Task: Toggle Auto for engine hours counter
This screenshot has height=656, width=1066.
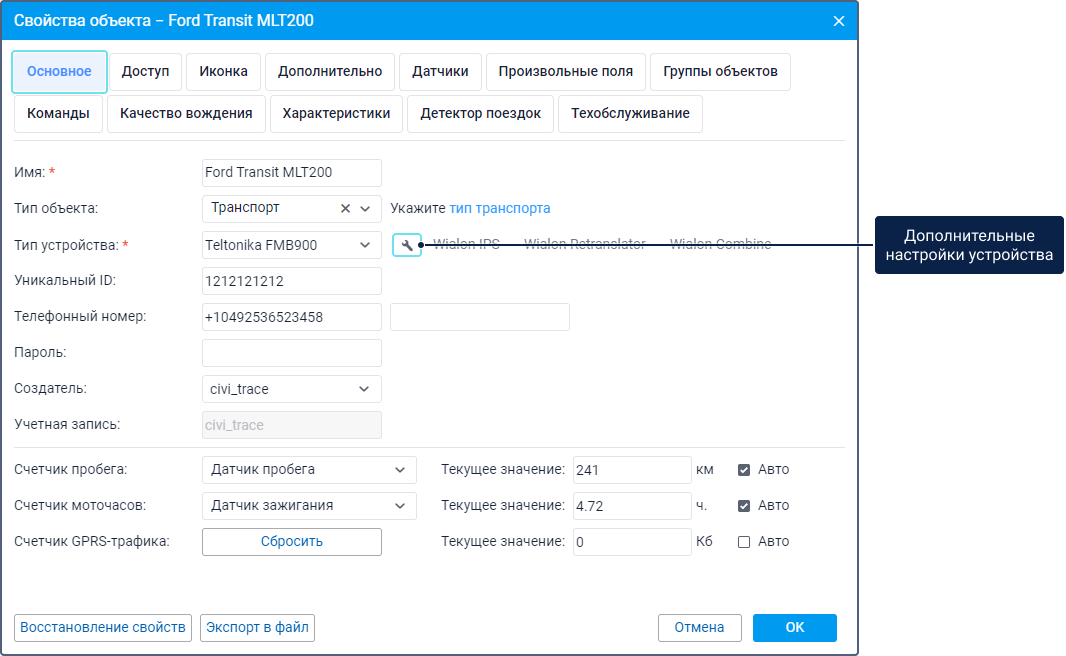Action: coord(744,506)
